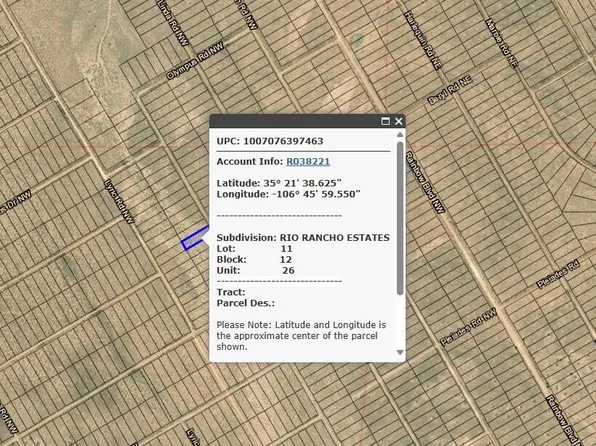Image resolution: width=596 pixels, height=446 pixels.
Task: Click the Rainbow Blvd NW label beside the popup
Action: pos(425,183)
